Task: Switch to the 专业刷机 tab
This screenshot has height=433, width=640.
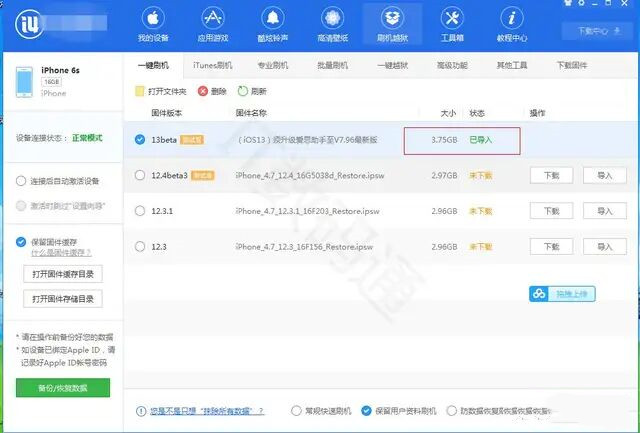Action: (273, 65)
